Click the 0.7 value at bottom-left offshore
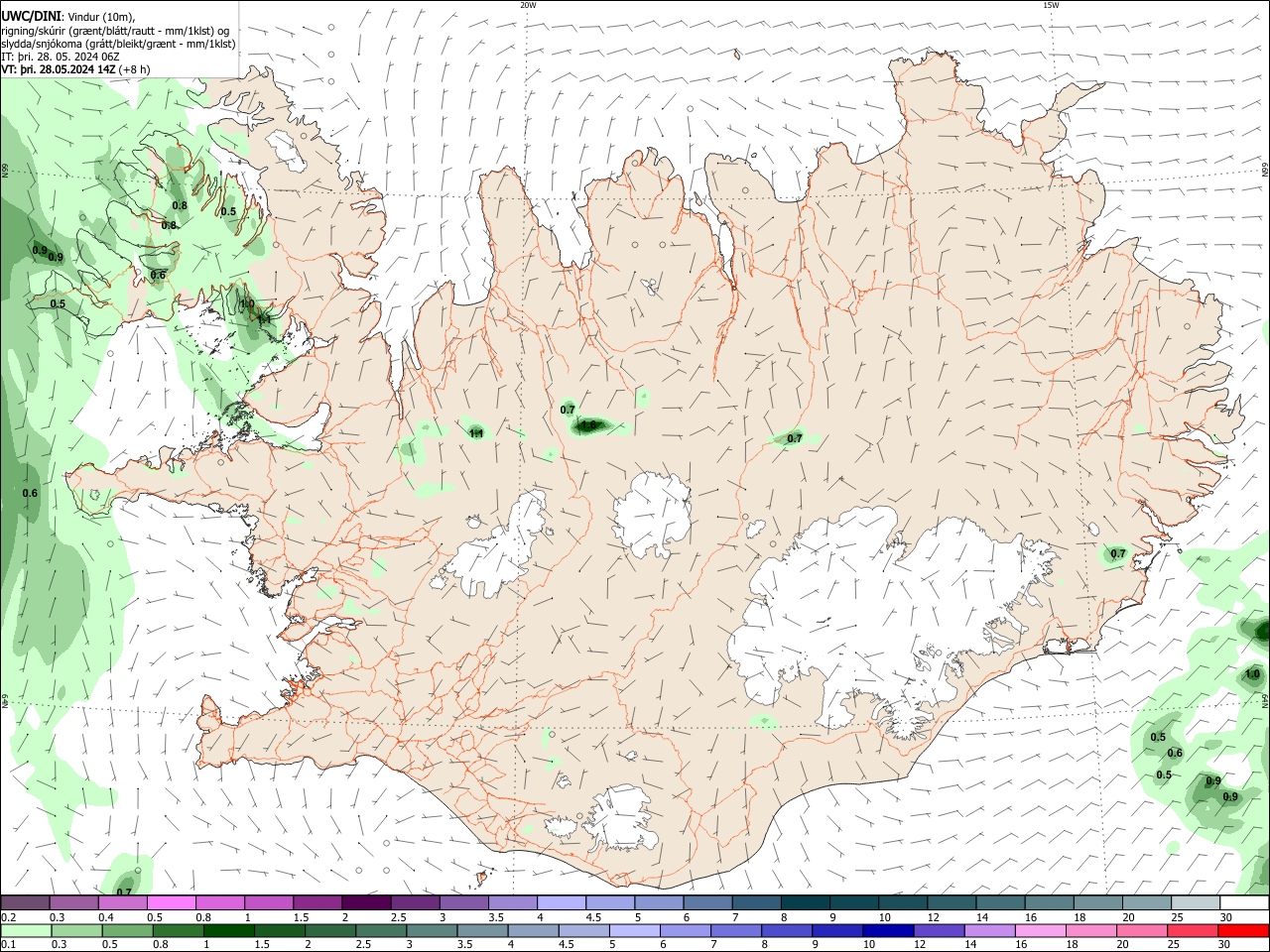The image size is (1270, 952). [125, 892]
